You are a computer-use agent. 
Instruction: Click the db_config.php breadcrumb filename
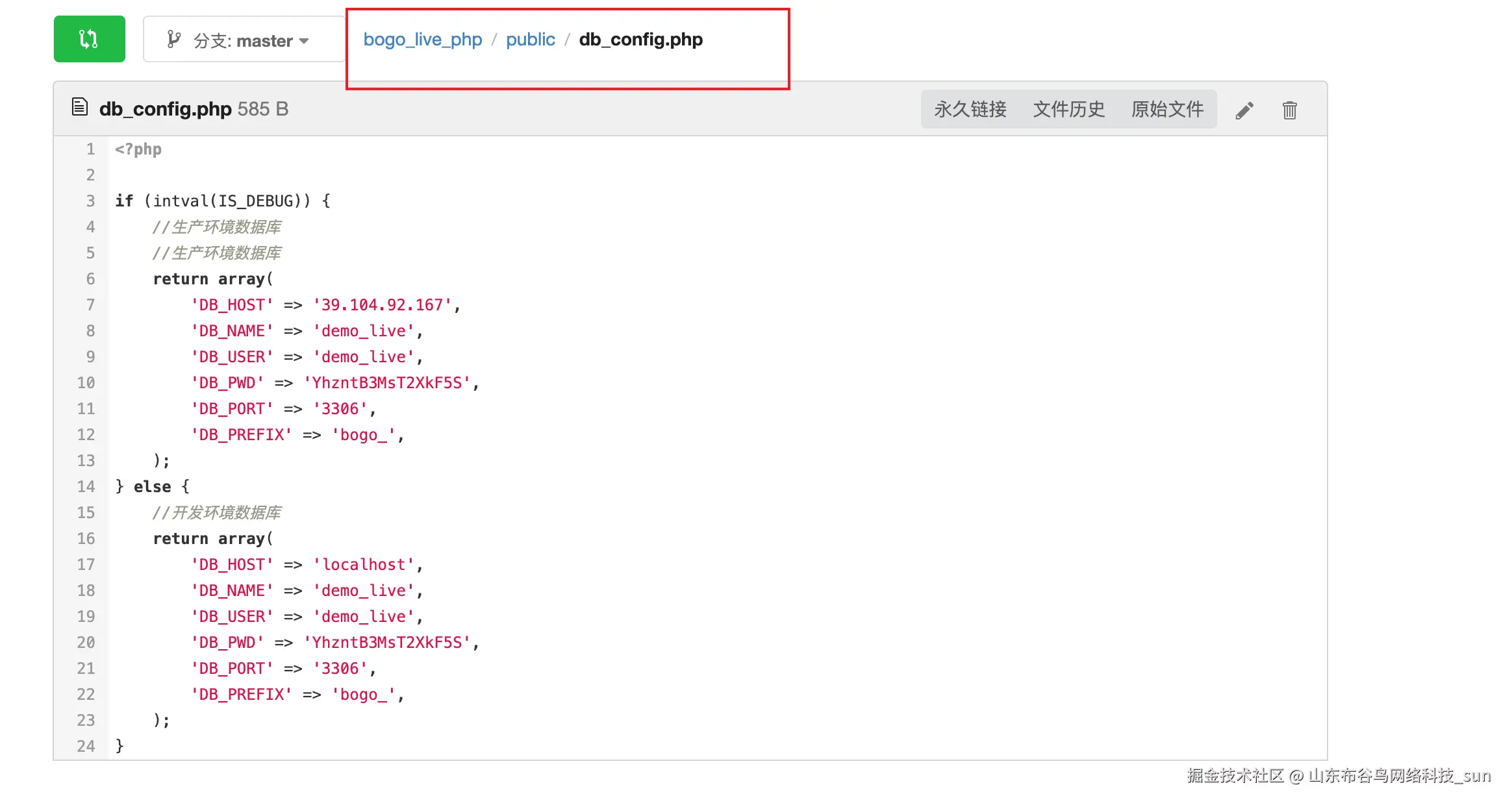640,40
